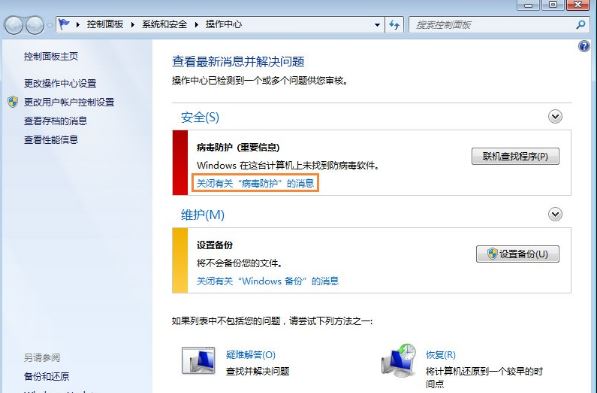The height and width of the screenshot is (393, 597).
Task: Collapse the 安全(S) section chevron
Action: (x=555, y=117)
